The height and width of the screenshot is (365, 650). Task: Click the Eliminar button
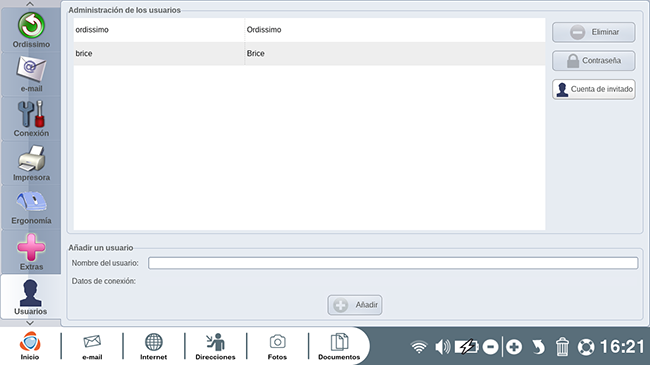coord(594,32)
